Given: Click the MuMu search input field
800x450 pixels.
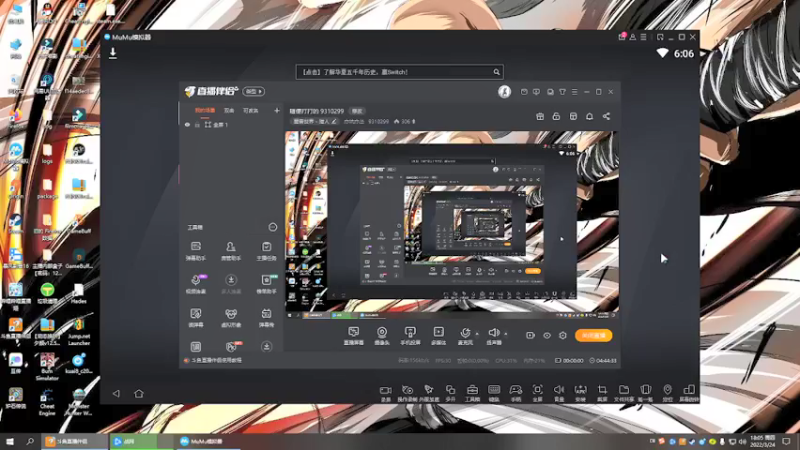Looking at the screenshot, I should (393, 72).
